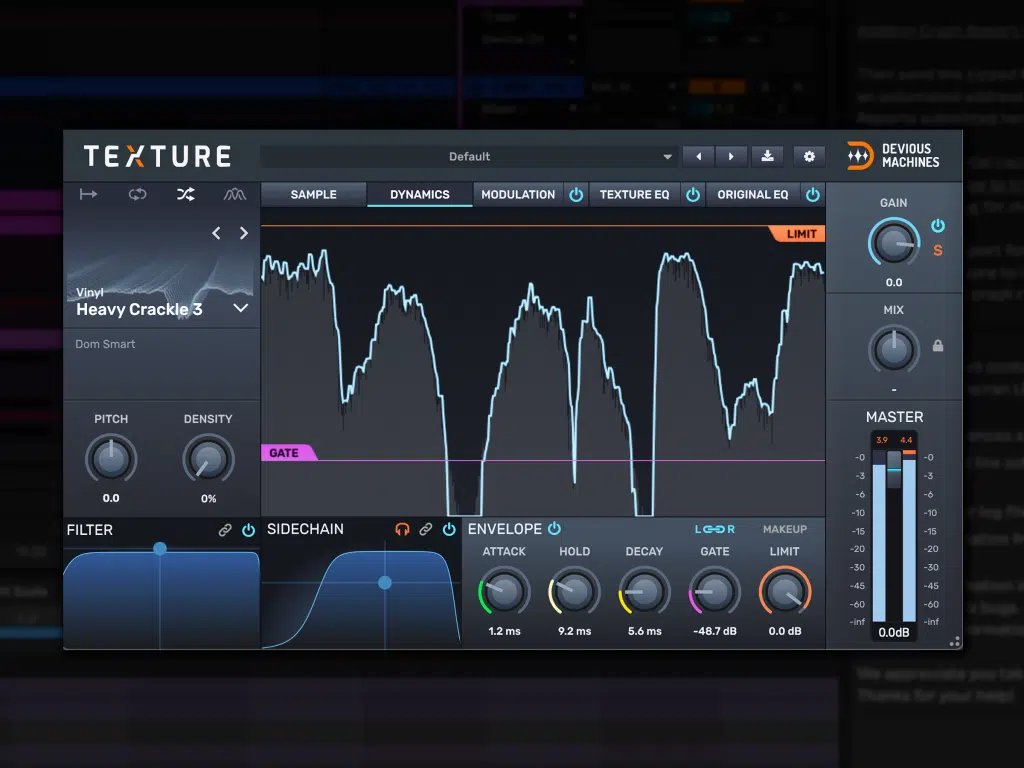This screenshot has width=1024, height=768.
Task: Expand the Heavy Crackle 3 sample chevron
Action: click(x=241, y=308)
